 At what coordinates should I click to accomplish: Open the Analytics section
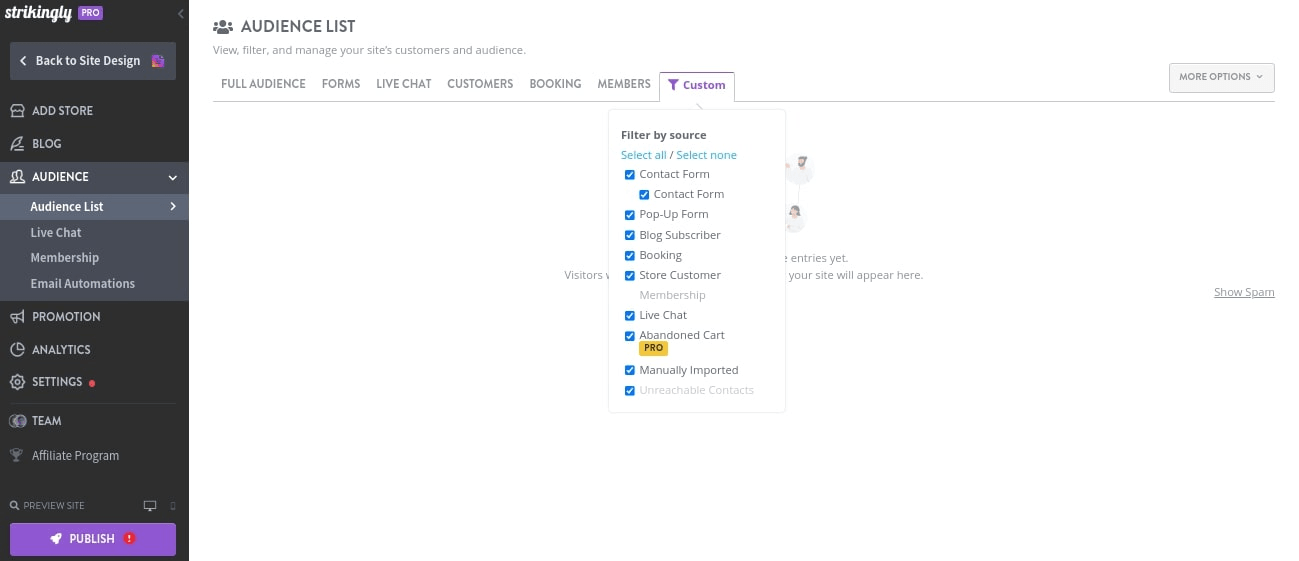pos(61,350)
